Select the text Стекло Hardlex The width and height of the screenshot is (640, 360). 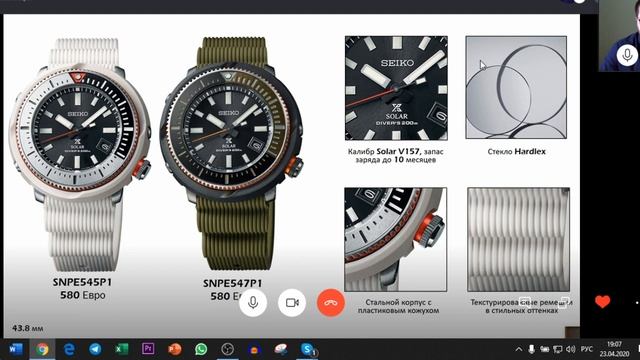[x=516, y=151]
